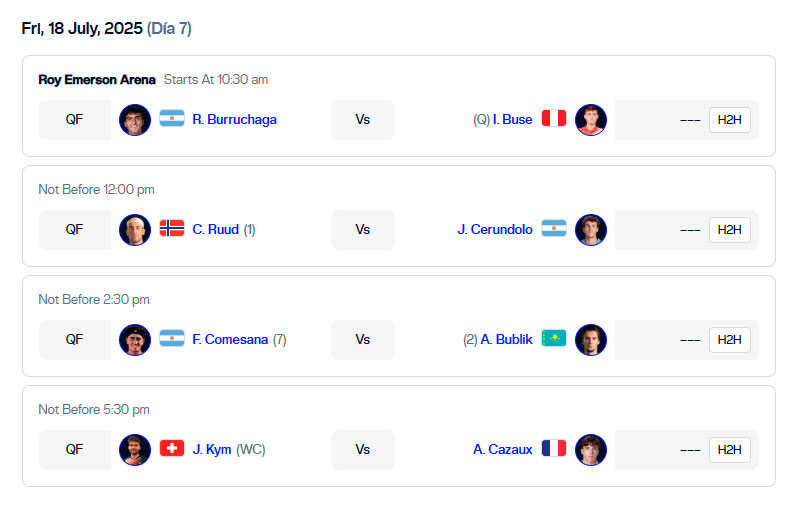This screenshot has width=792, height=508.
Task: Open the J. Kym player link
Action: [x=212, y=450]
